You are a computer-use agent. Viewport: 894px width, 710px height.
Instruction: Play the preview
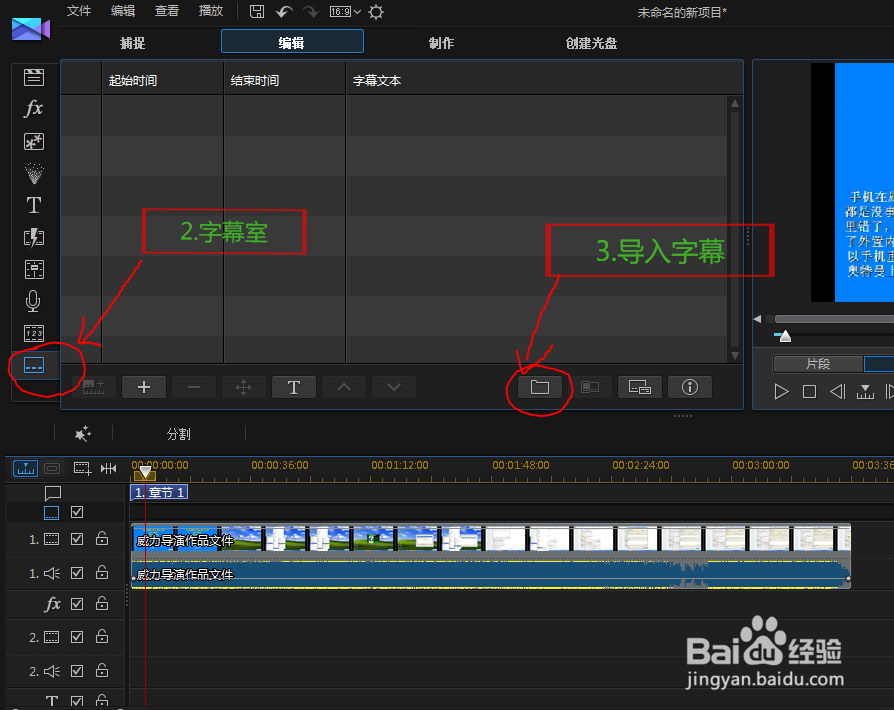point(782,392)
